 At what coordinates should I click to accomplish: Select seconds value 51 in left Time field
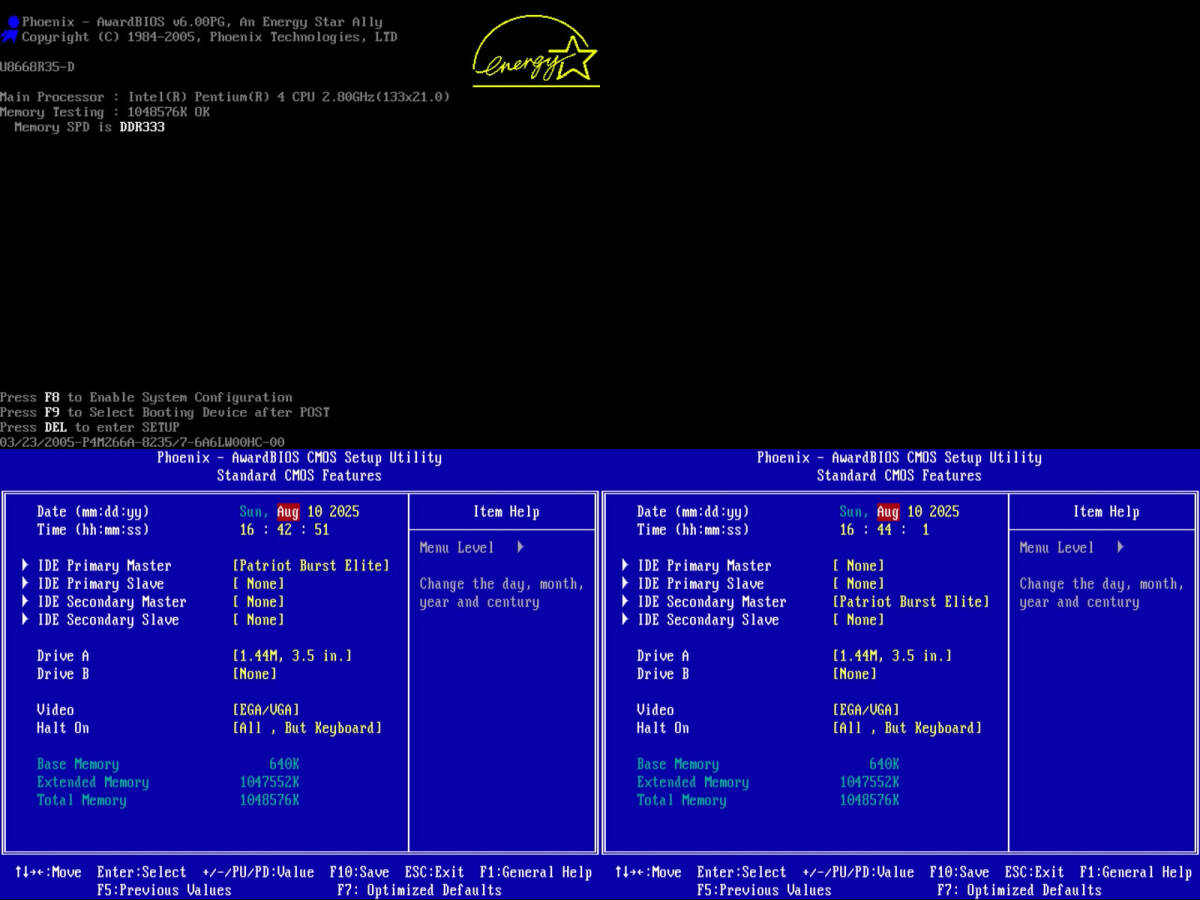[321, 530]
